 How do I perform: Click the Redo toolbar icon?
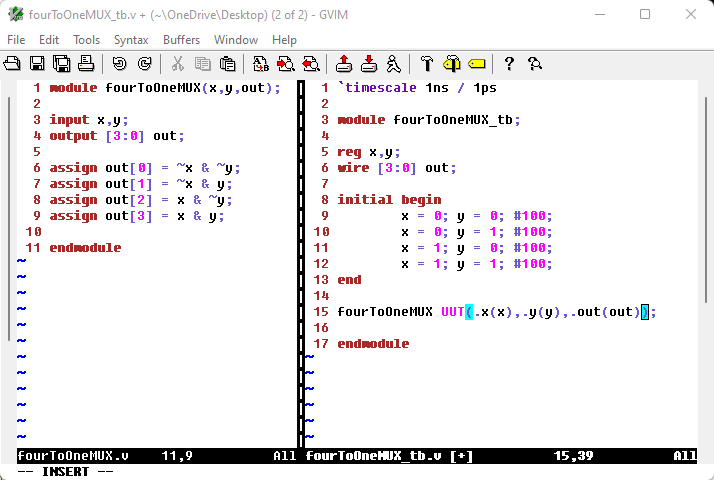tap(144, 64)
